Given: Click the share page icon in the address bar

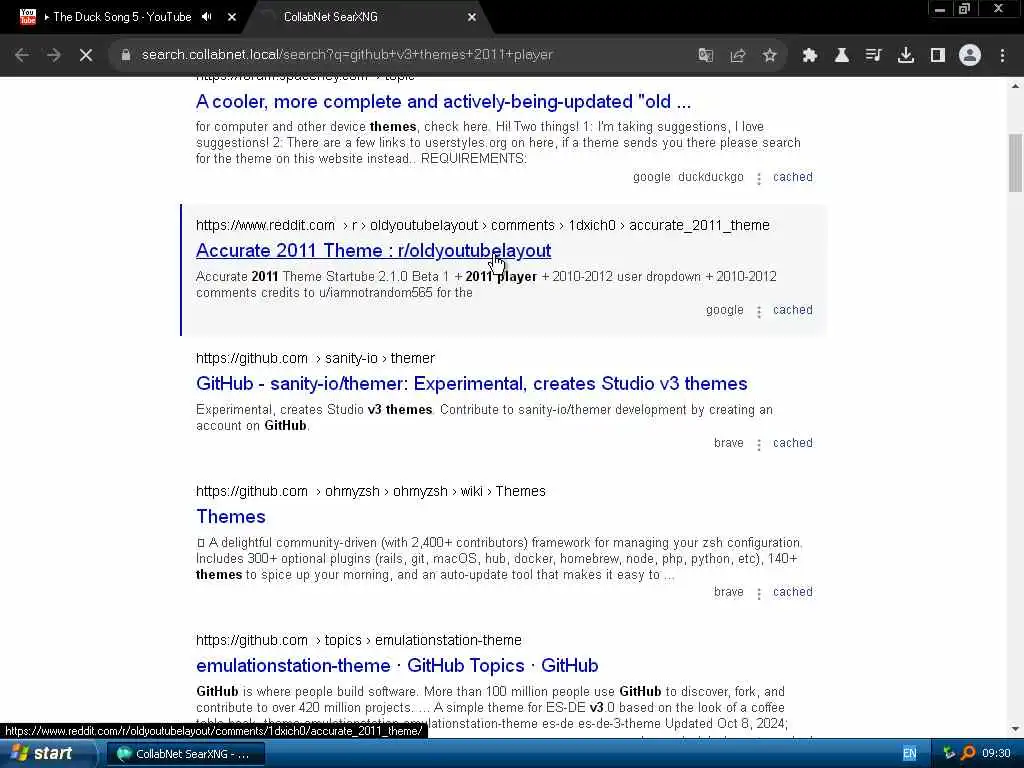Looking at the screenshot, I should (x=738, y=56).
